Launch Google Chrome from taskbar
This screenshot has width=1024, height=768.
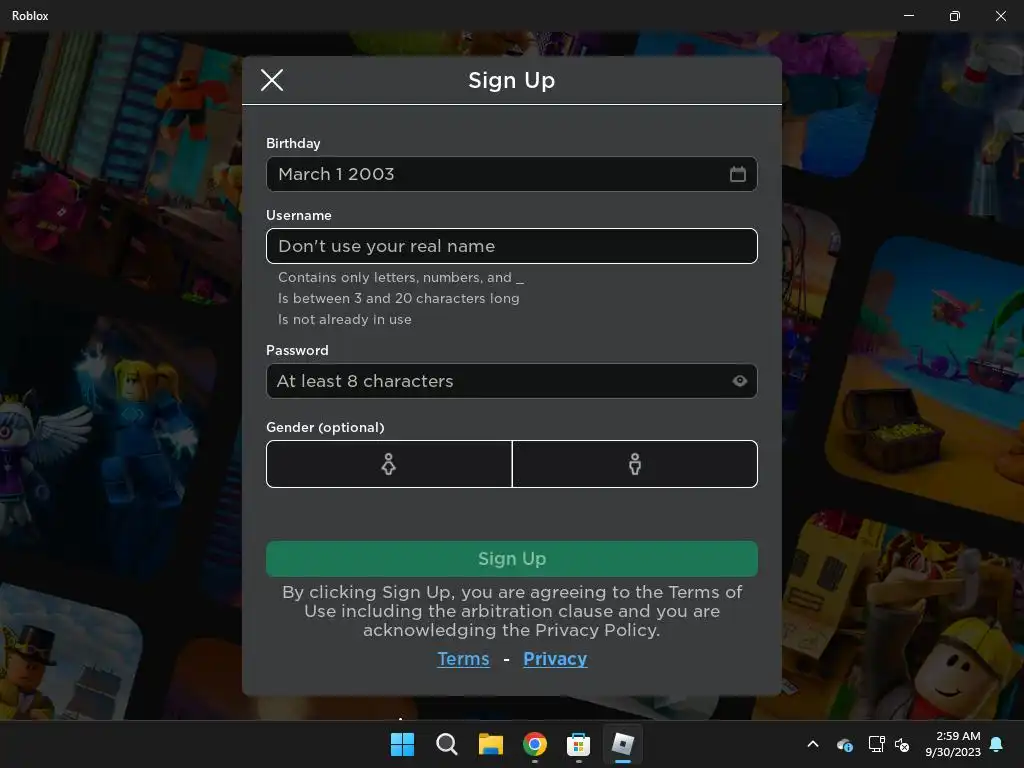click(534, 744)
